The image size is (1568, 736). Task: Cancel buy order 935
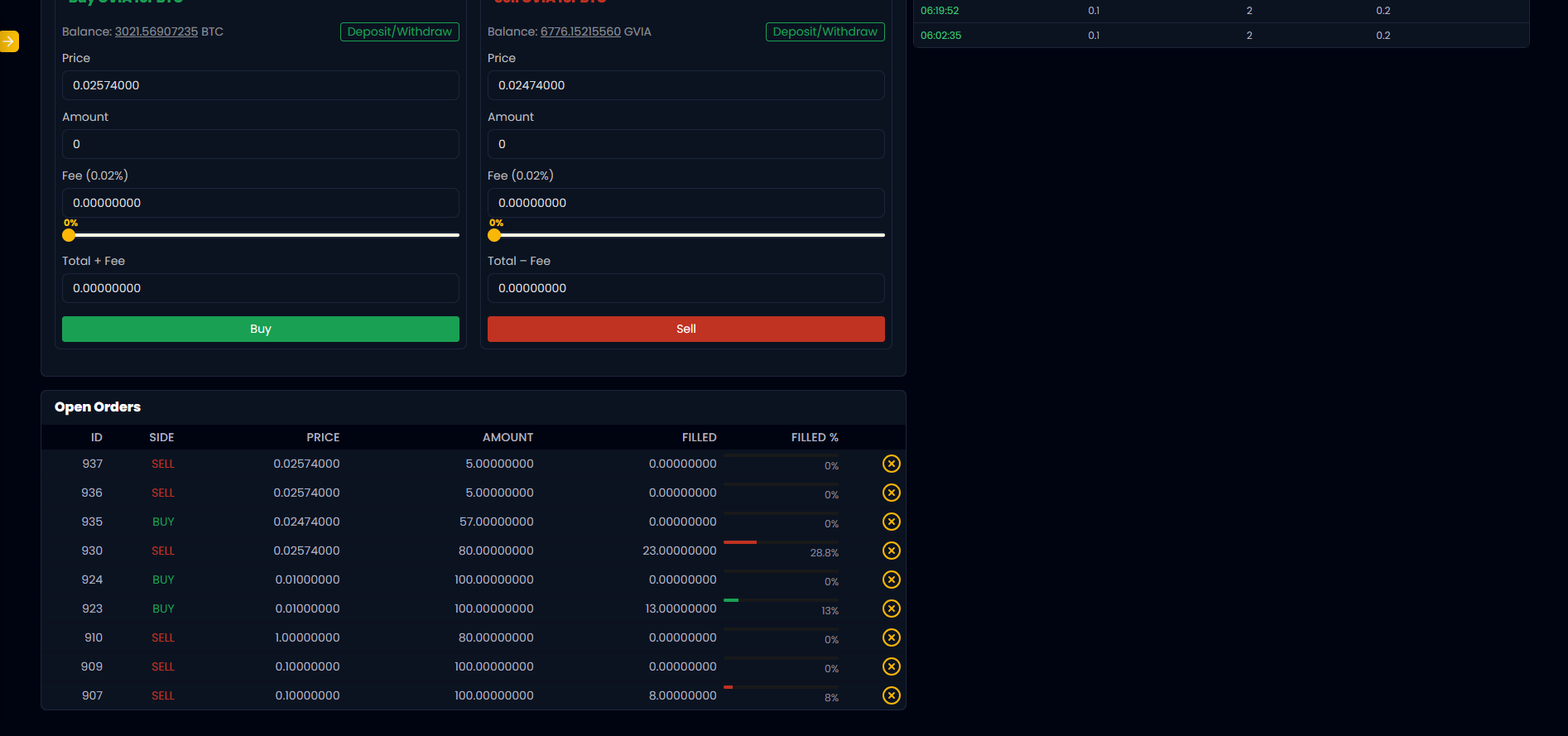coord(891,522)
